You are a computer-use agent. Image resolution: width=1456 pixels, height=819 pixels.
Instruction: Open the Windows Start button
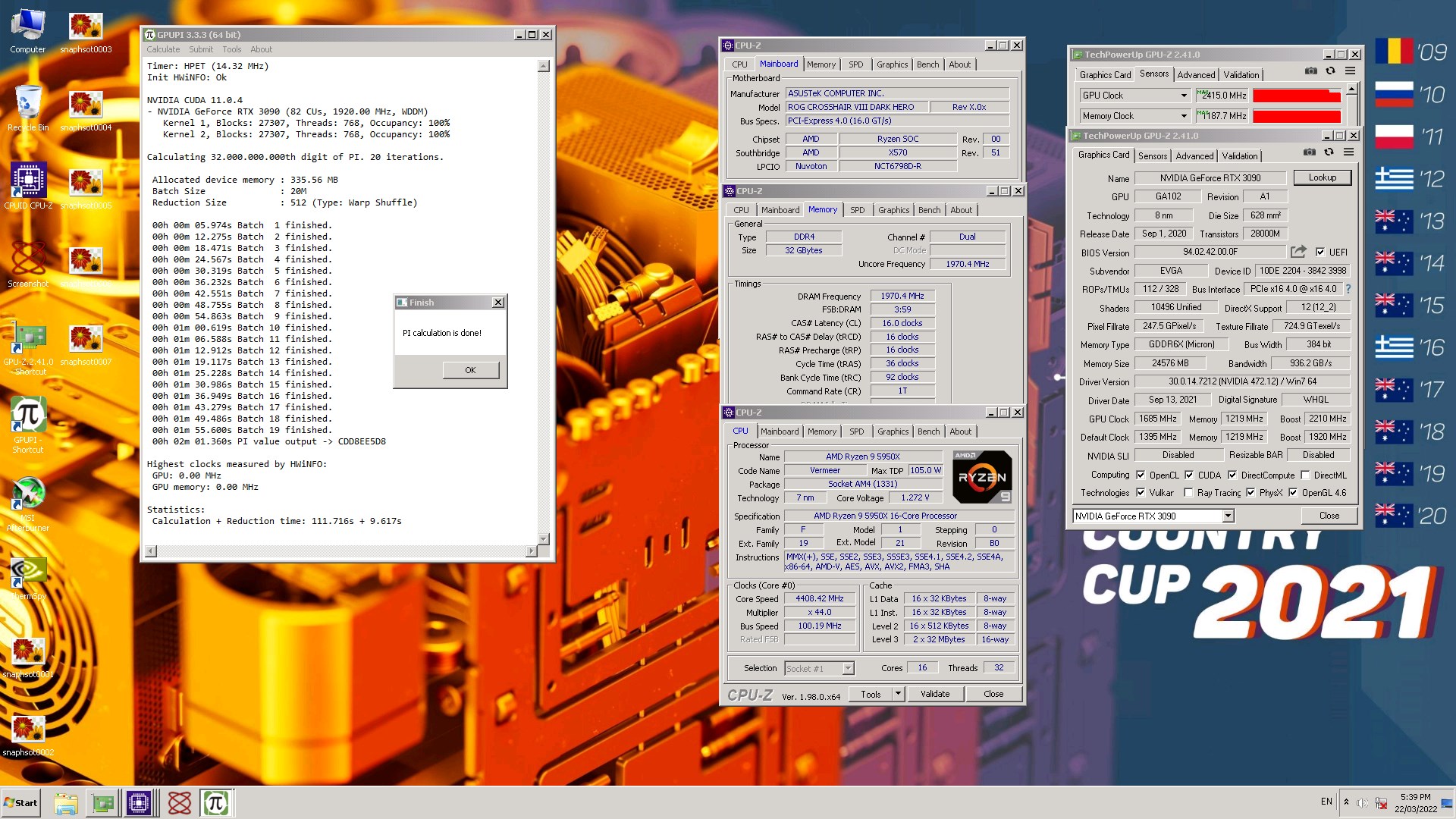point(21,803)
